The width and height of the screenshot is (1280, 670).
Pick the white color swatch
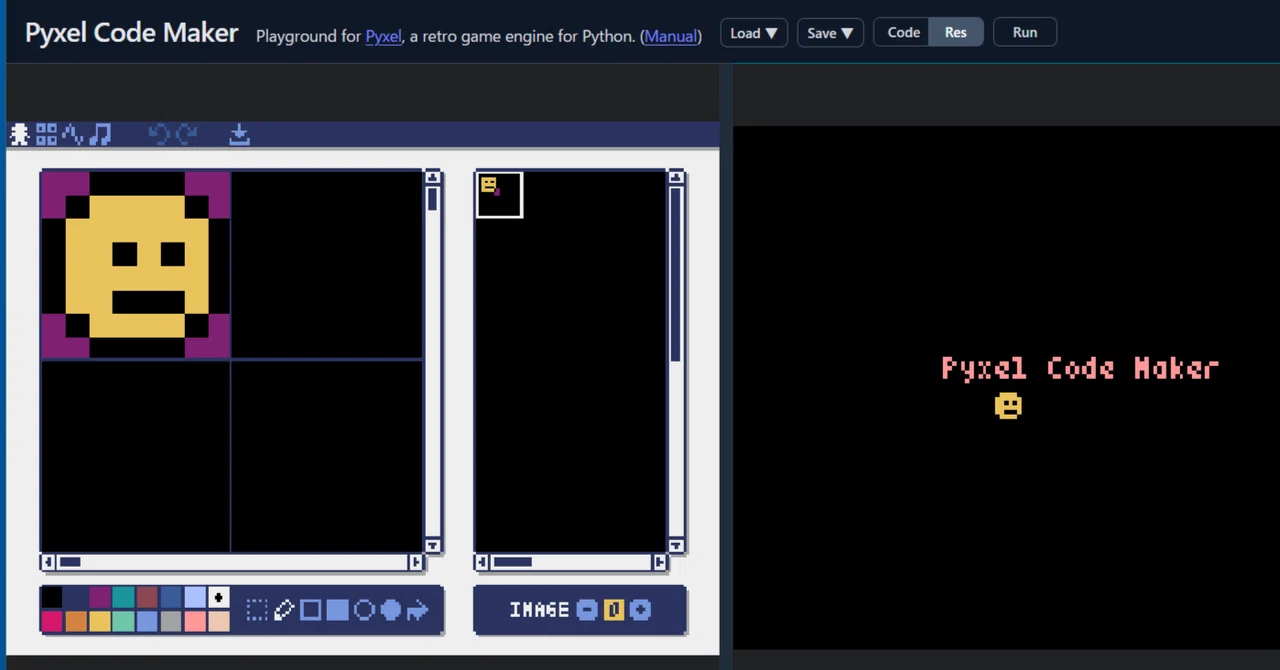[219, 598]
